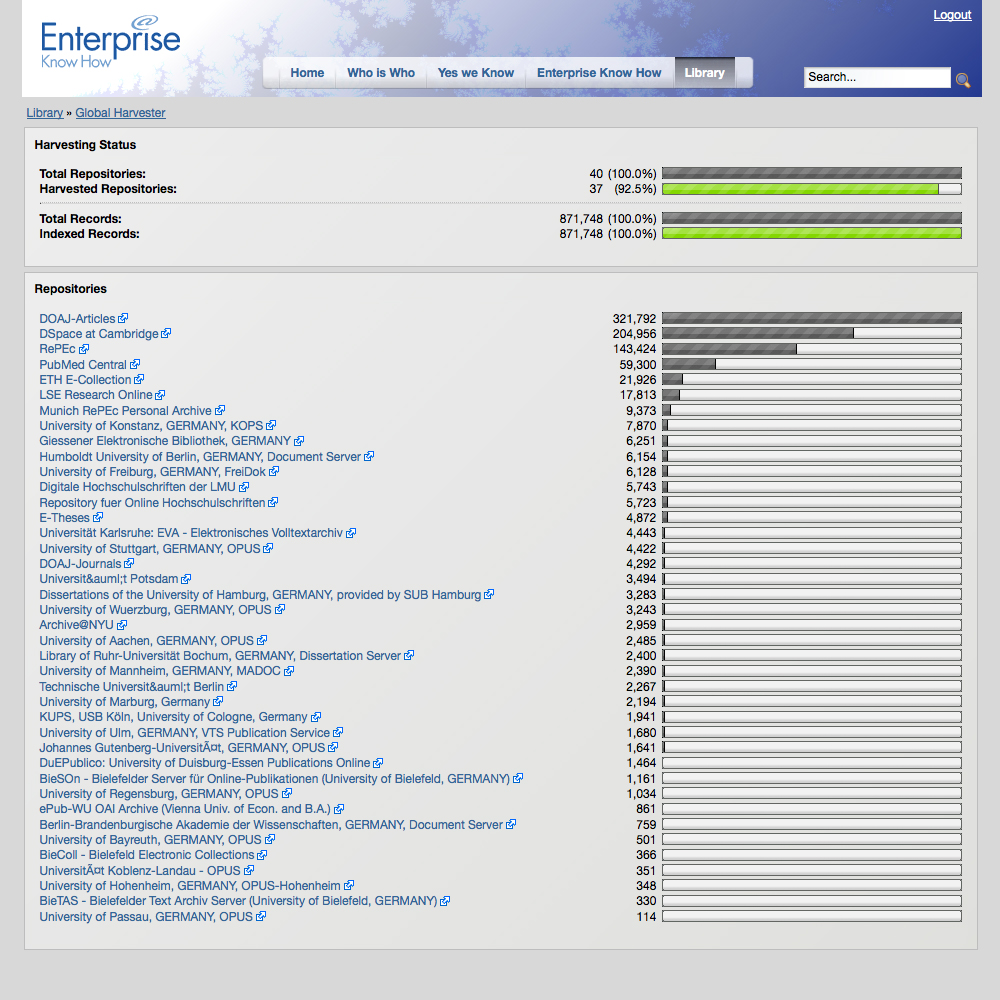Screen dimensions: 1000x1000
Task: Open the University of Ulm VTS link
Action: [x=185, y=733]
